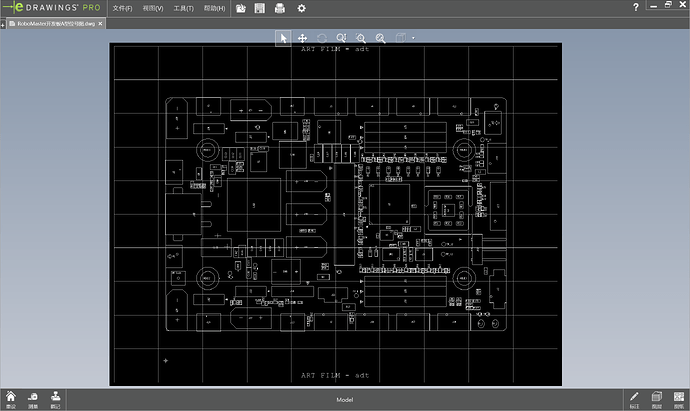This screenshot has height=411, width=690.
Task: Click the Zoom to Fit magnifier
Action: (x=380, y=37)
